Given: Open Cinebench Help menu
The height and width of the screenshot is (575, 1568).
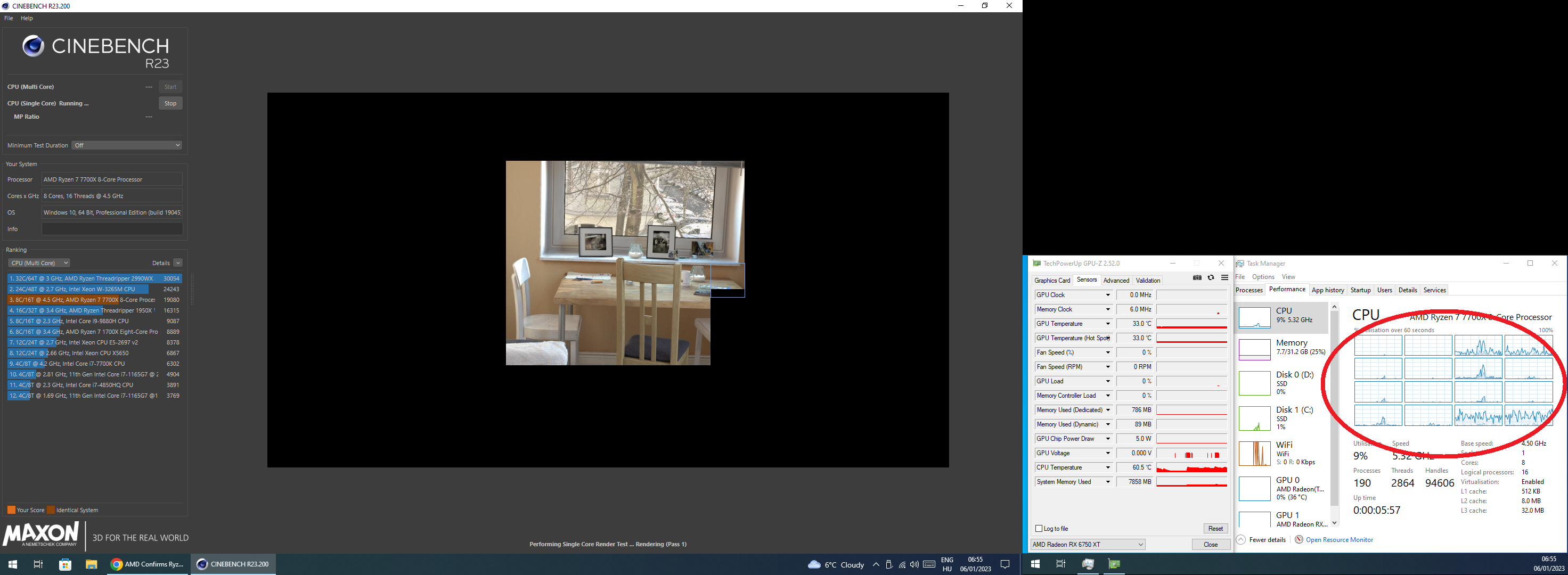Looking at the screenshot, I should (27, 18).
